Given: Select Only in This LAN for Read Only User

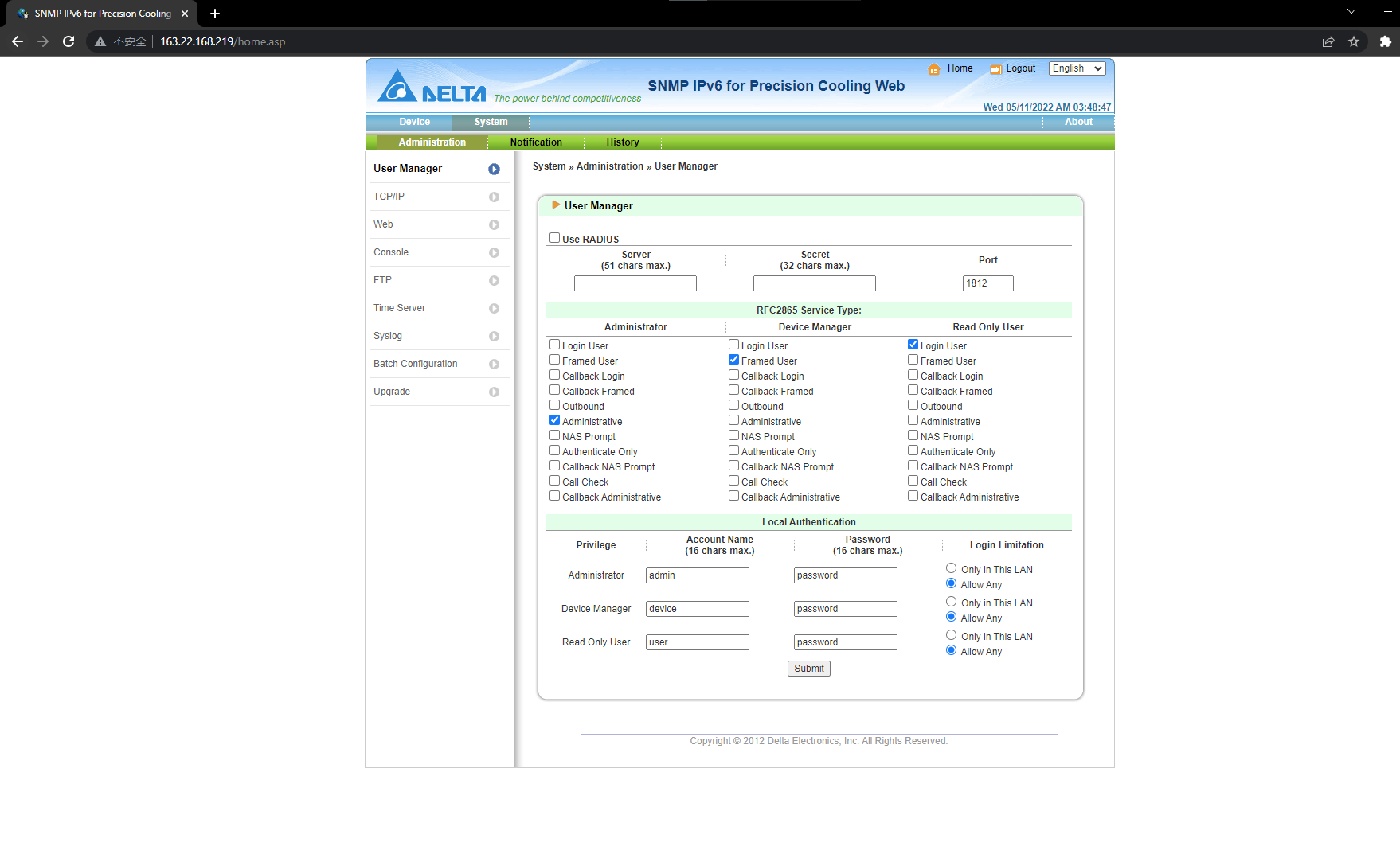Looking at the screenshot, I should click(x=951, y=635).
